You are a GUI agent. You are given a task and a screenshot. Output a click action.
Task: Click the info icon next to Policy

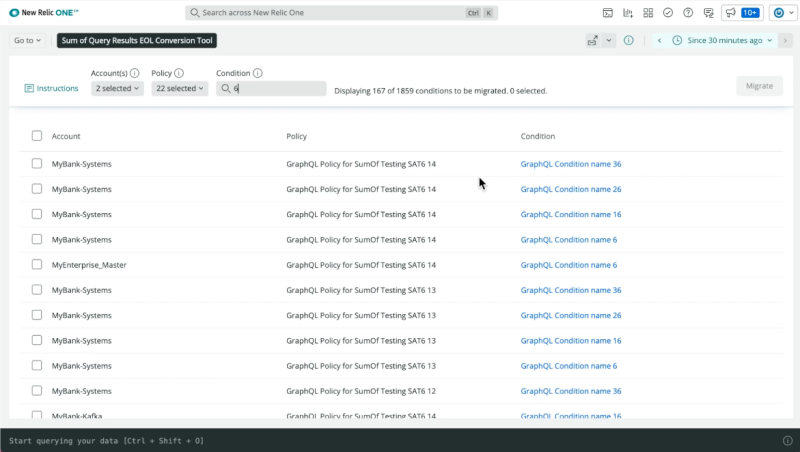[179, 73]
